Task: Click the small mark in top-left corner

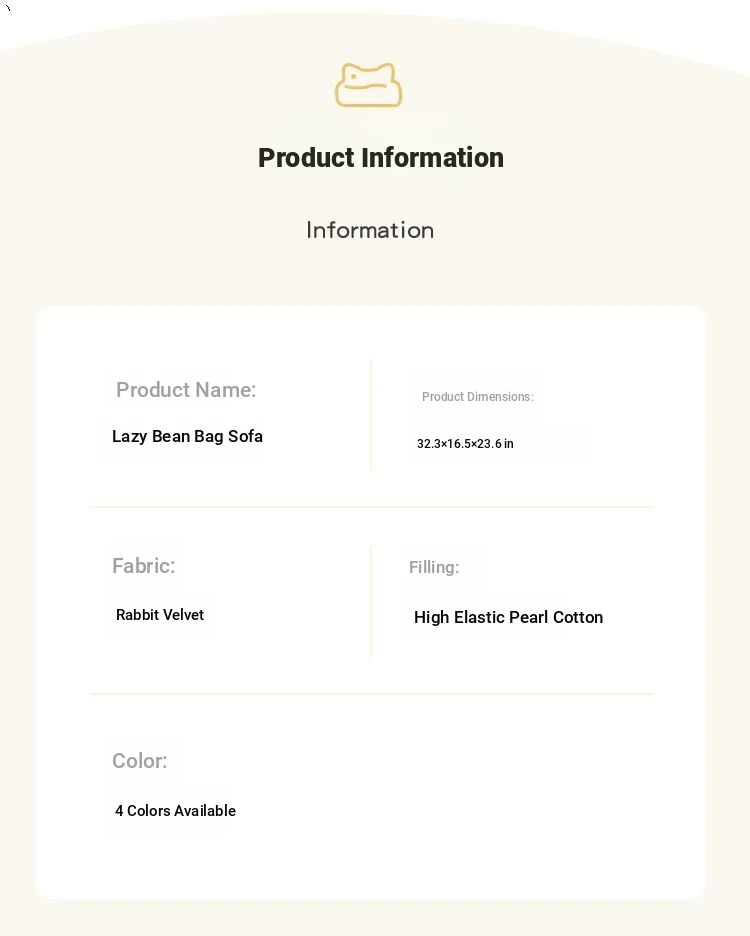Action: pyautogui.click(x=8, y=8)
